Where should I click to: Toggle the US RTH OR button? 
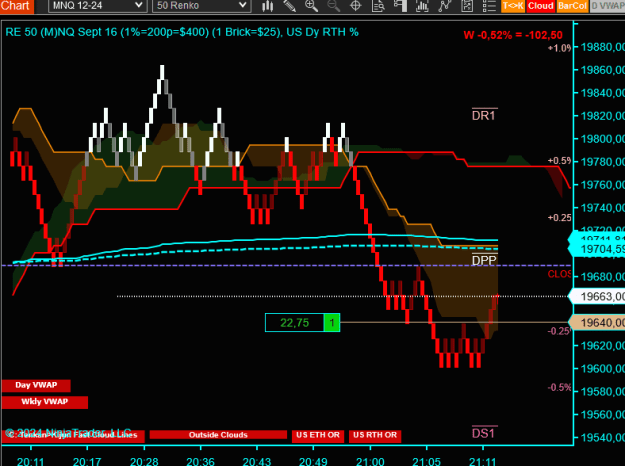click(x=375, y=435)
